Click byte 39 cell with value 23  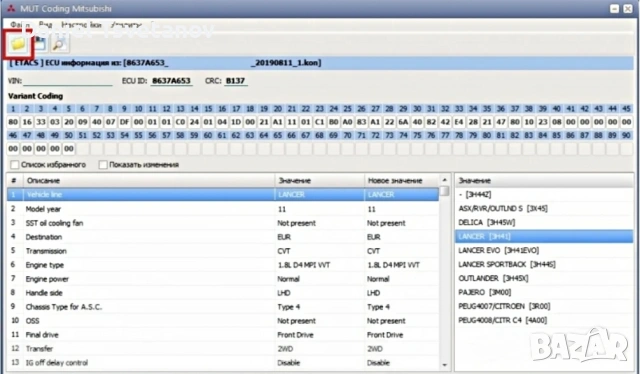[542, 122]
